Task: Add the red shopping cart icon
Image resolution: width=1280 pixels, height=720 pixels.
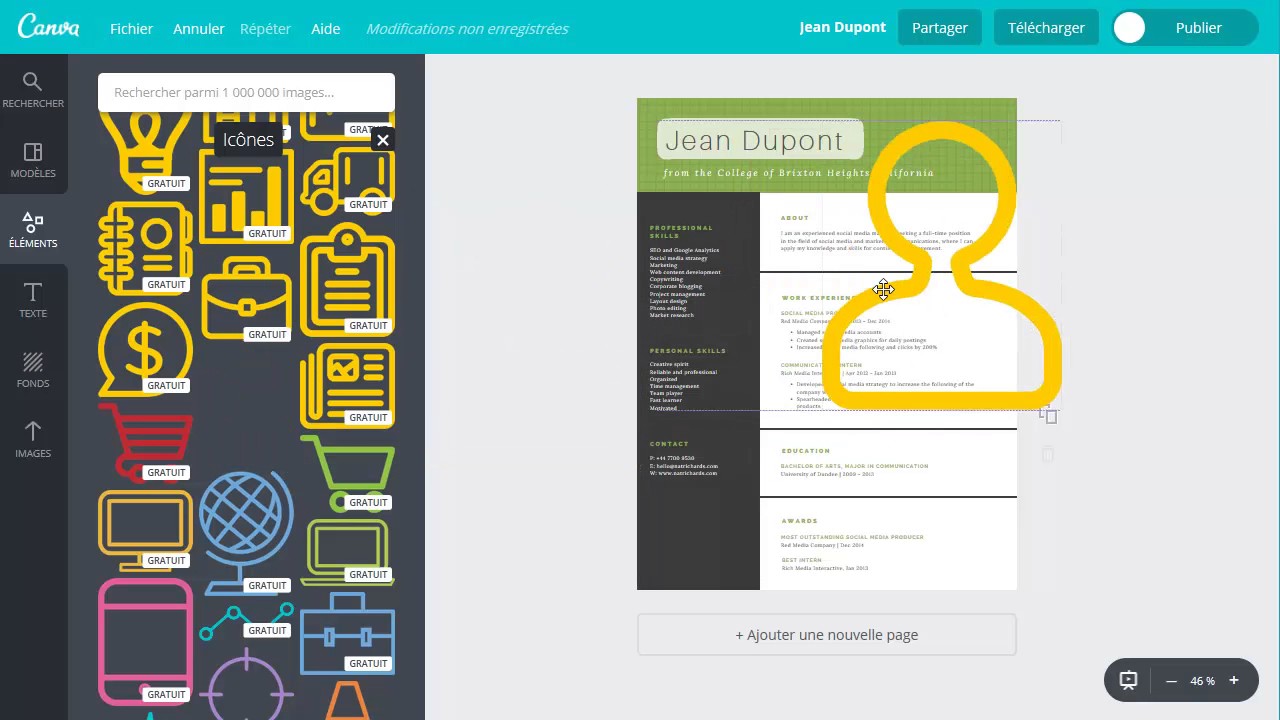Action: click(146, 442)
